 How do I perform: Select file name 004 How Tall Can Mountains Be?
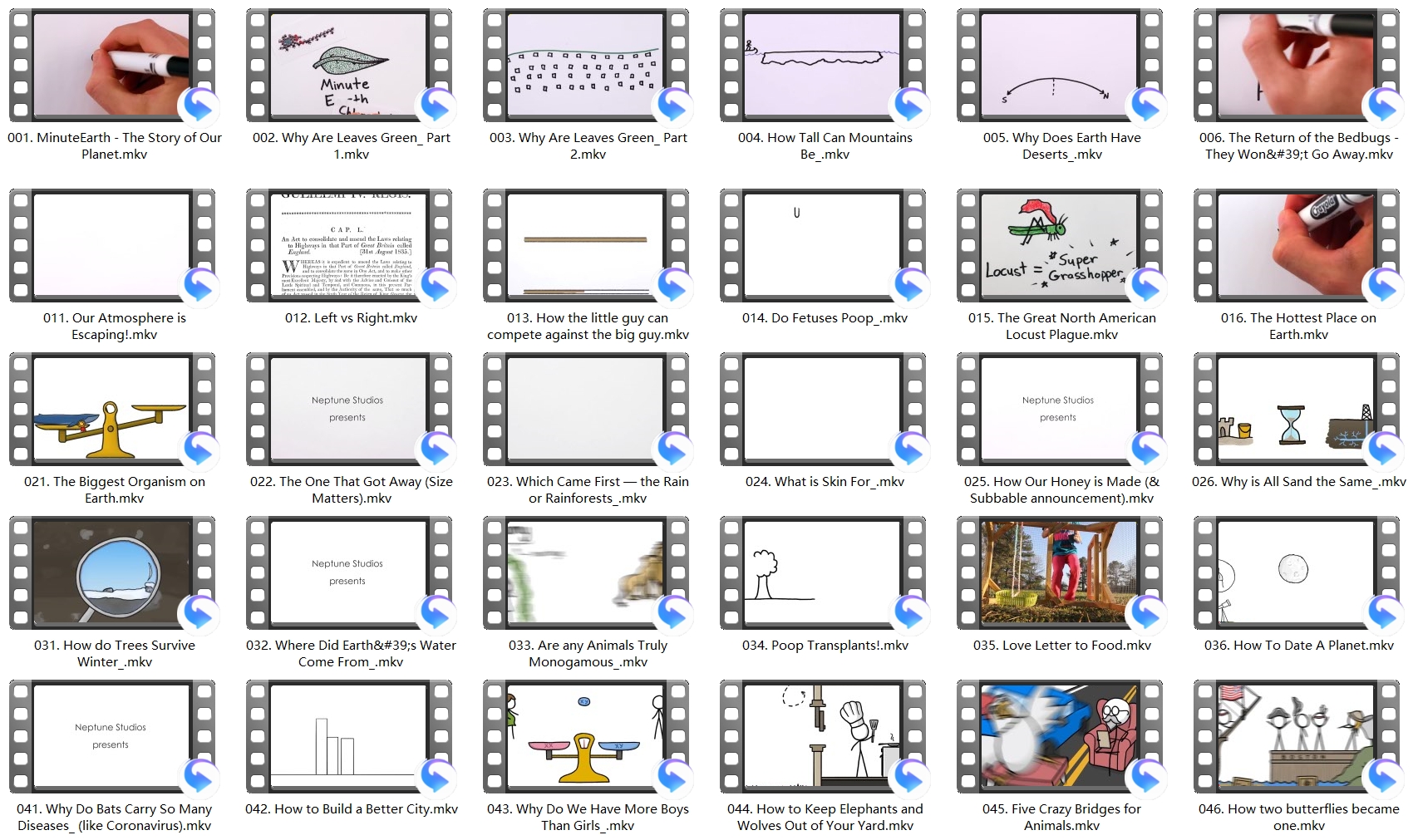pyautogui.click(x=825, y=146)
